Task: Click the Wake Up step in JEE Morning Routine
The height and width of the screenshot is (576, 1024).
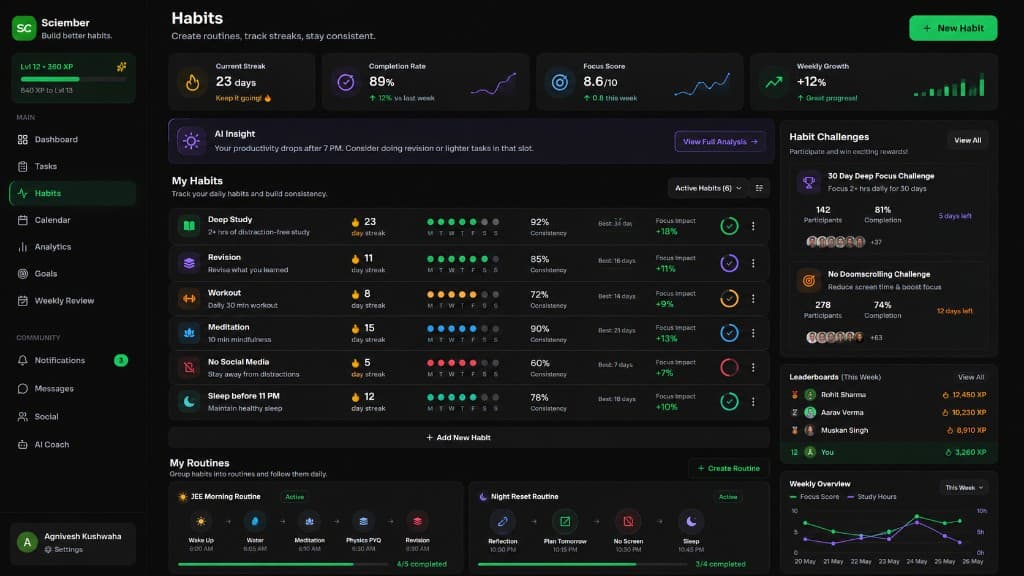Action: [x=200, y=530]
